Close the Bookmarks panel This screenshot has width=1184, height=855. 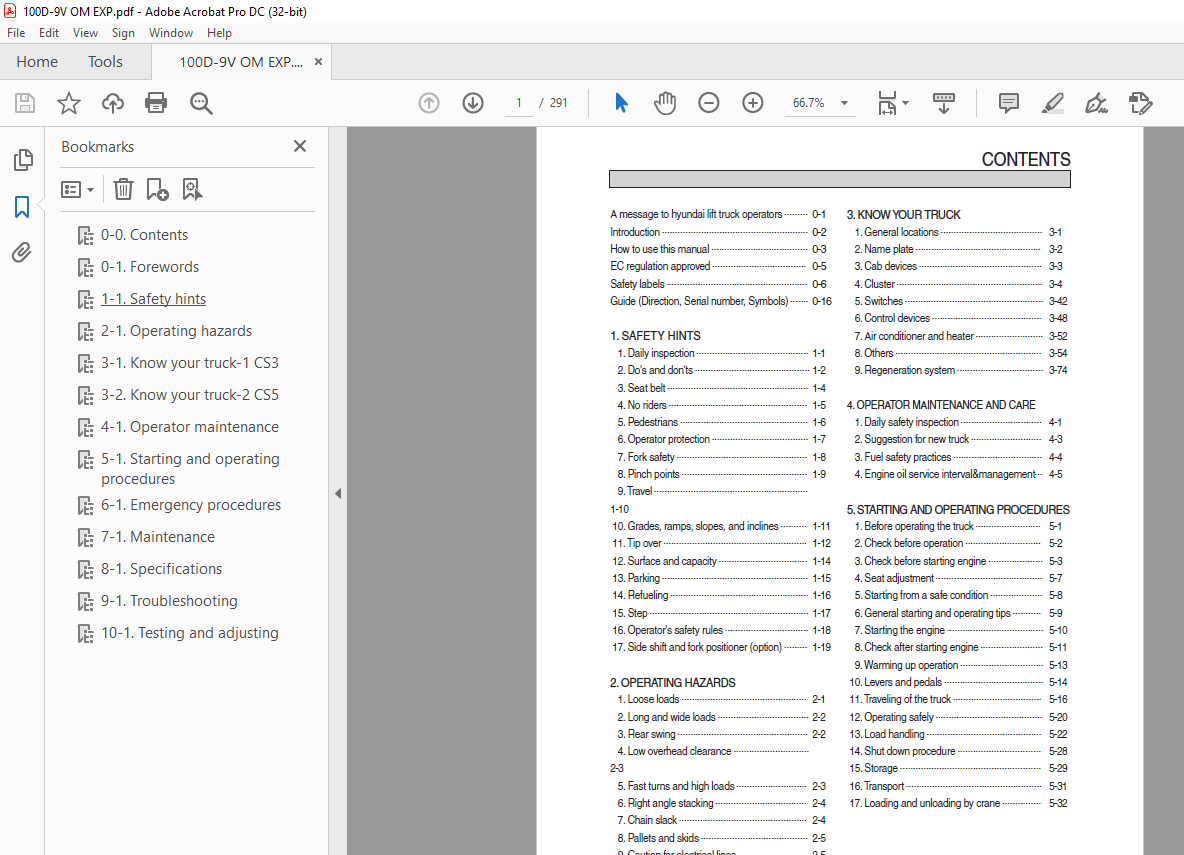[x=300, y=146]
